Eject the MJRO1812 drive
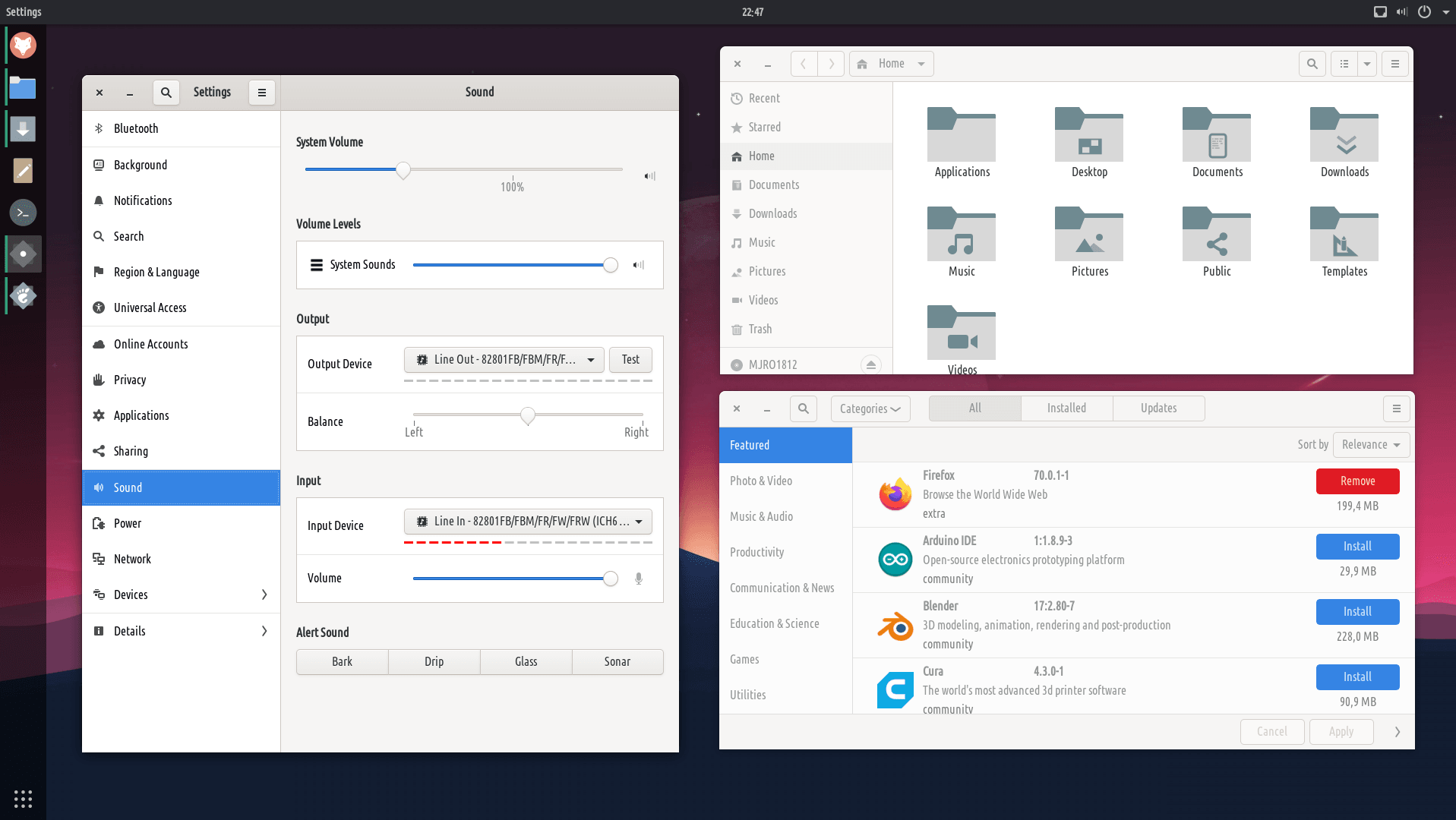 pos(871,365)
